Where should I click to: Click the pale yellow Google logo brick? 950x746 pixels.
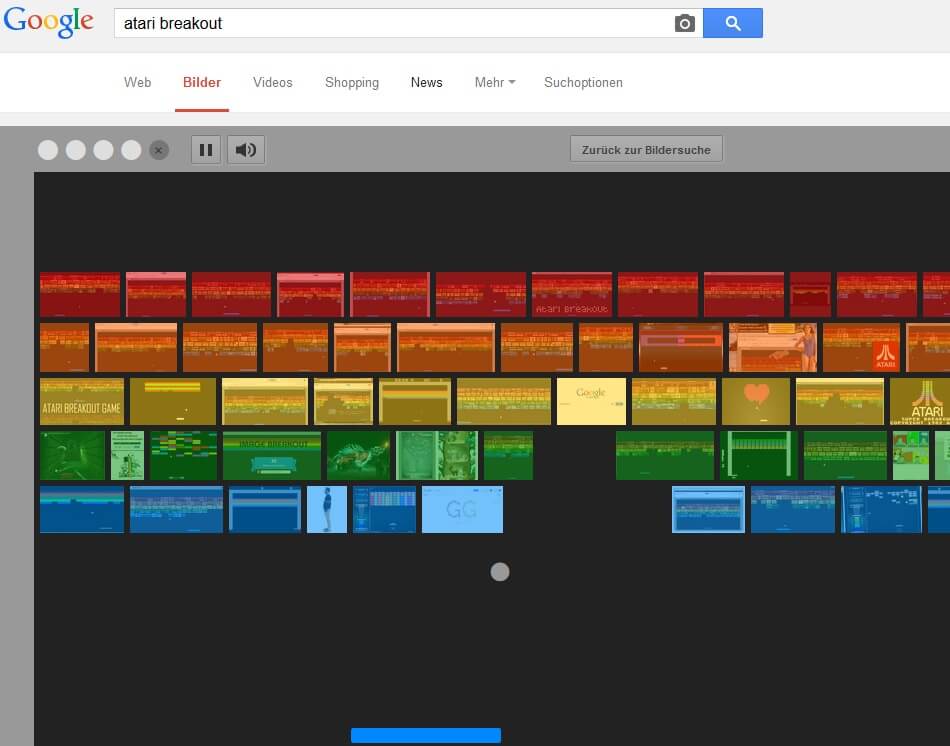pos(591,401)
